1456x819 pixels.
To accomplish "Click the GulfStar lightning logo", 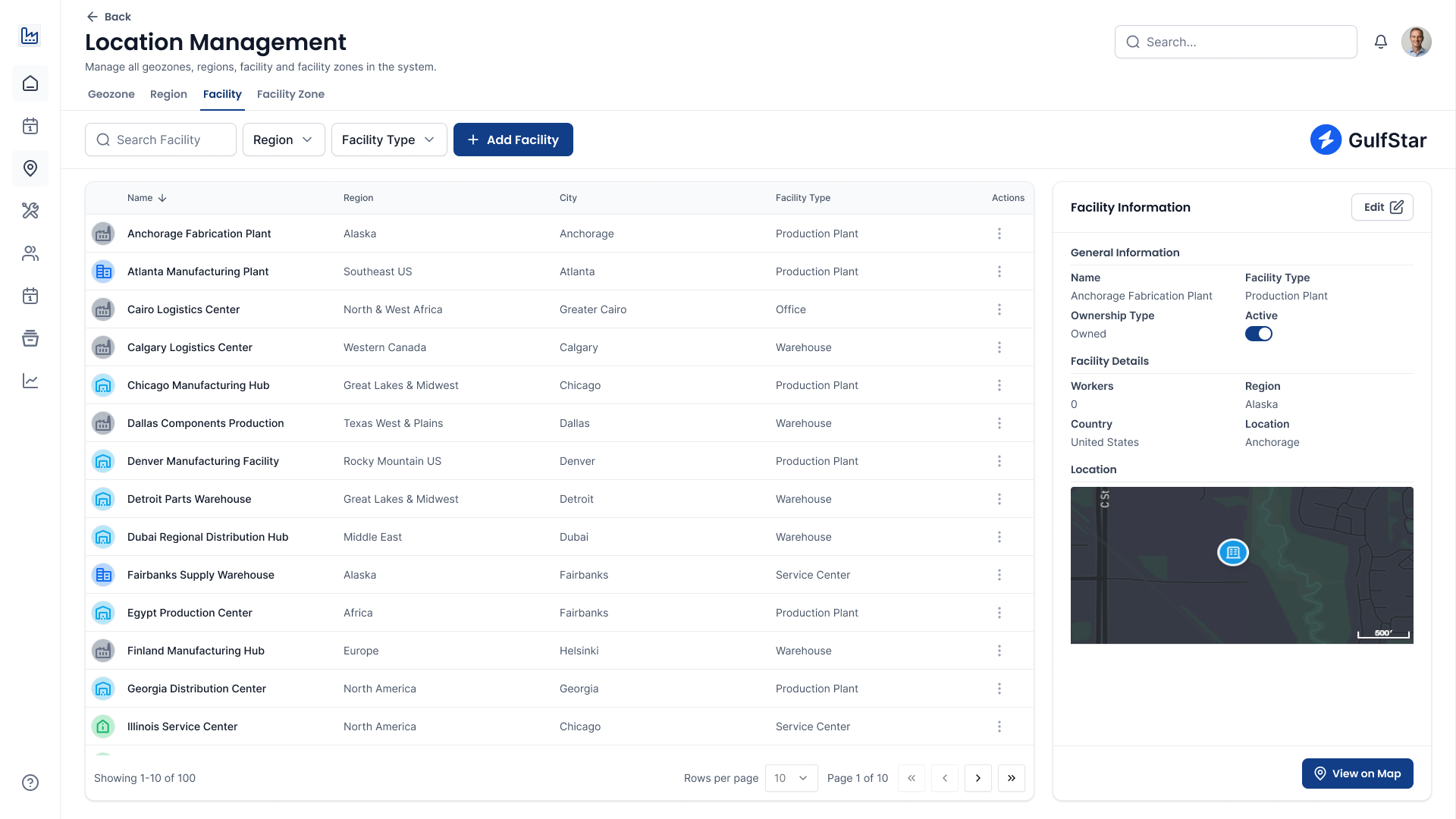I will click(1326, 140).
